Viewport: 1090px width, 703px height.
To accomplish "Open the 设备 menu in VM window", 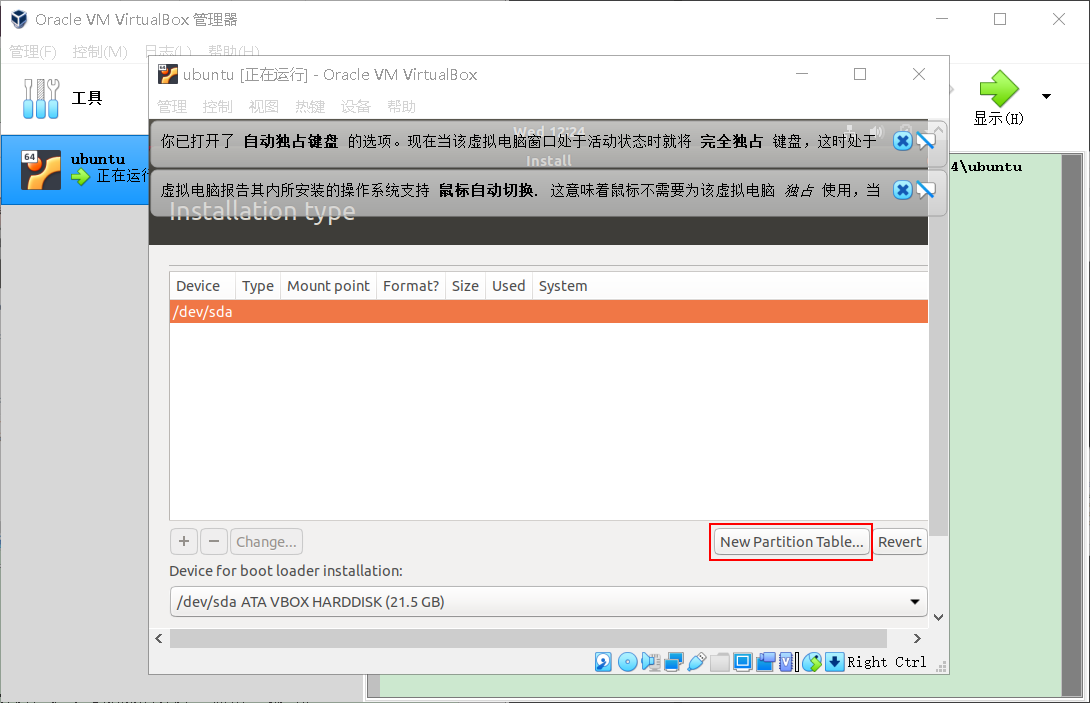I will click(x=356, y=106).
